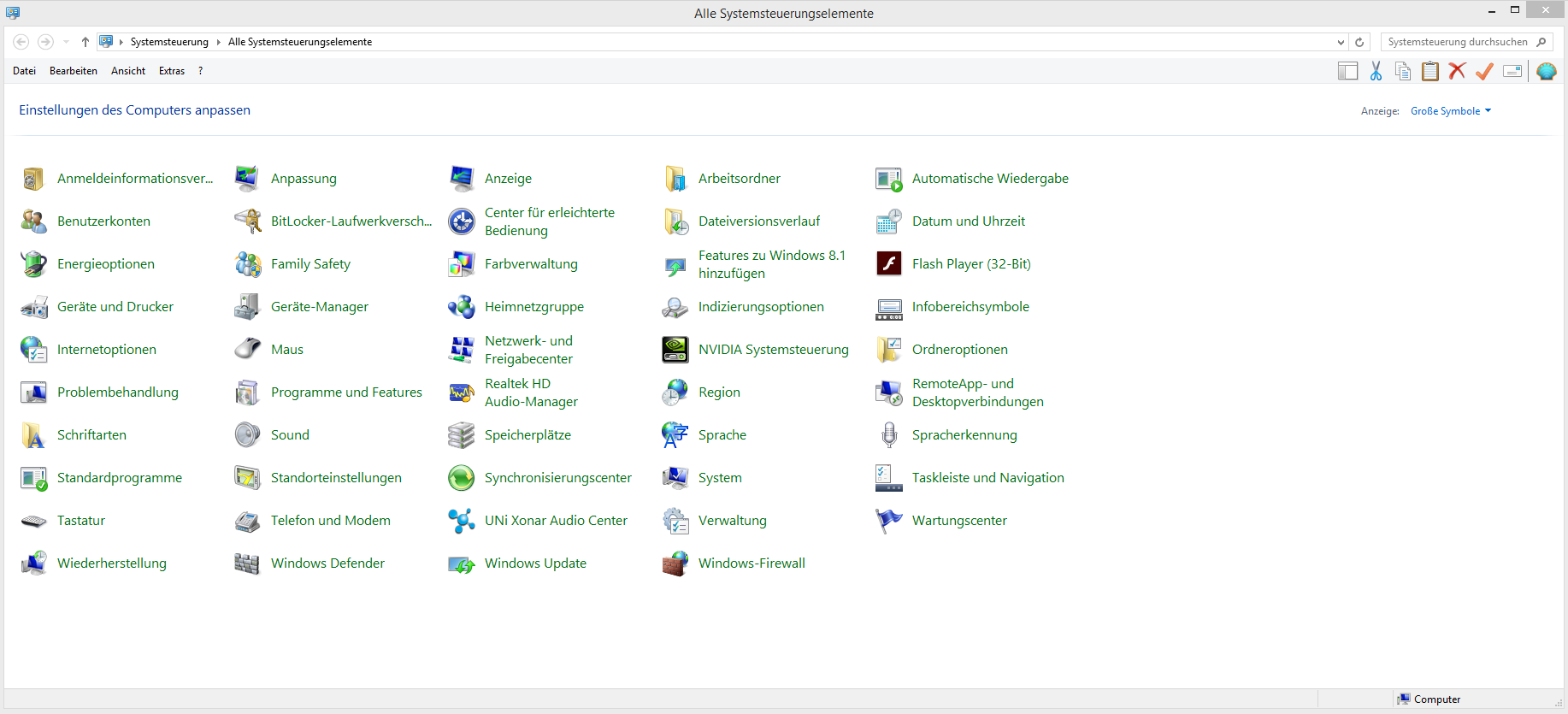Click the Tastatur keyboard icon

tap(33, 521)
